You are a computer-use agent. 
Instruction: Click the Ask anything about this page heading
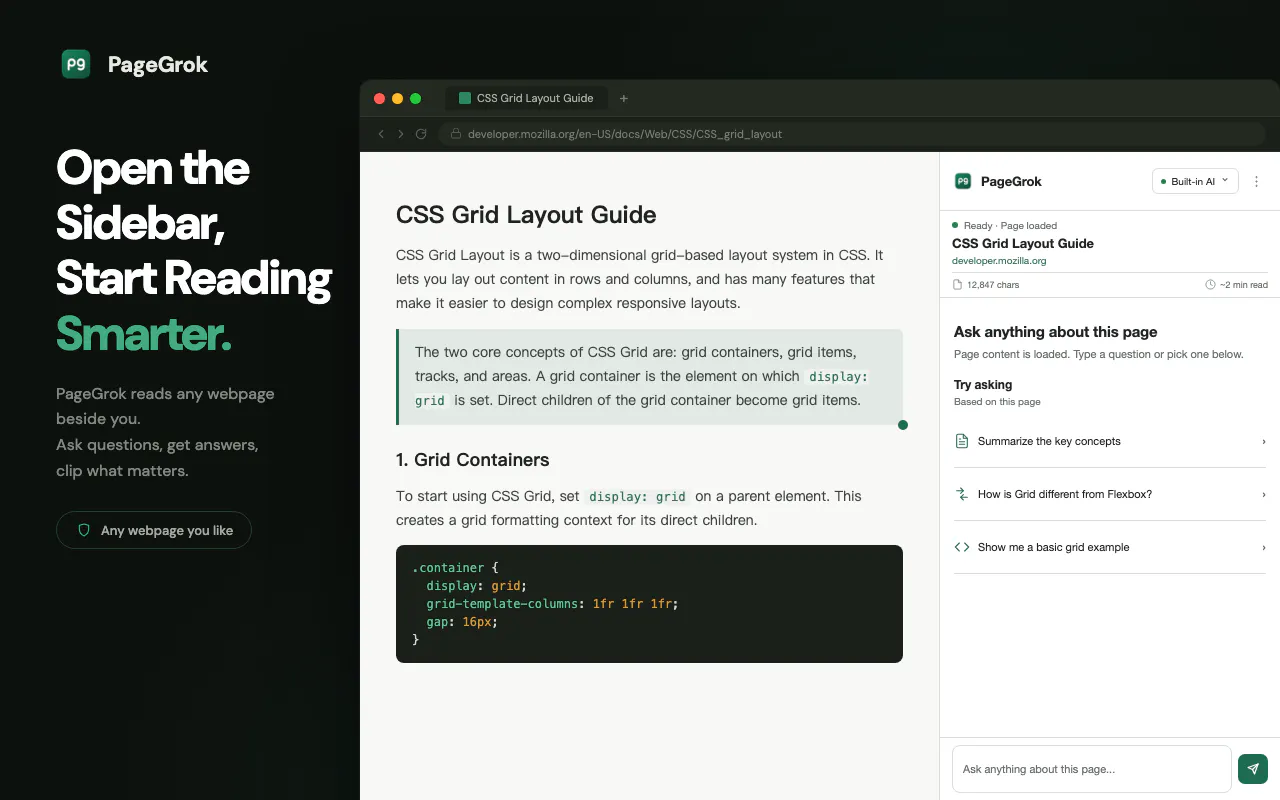[x=1056, y=332]
